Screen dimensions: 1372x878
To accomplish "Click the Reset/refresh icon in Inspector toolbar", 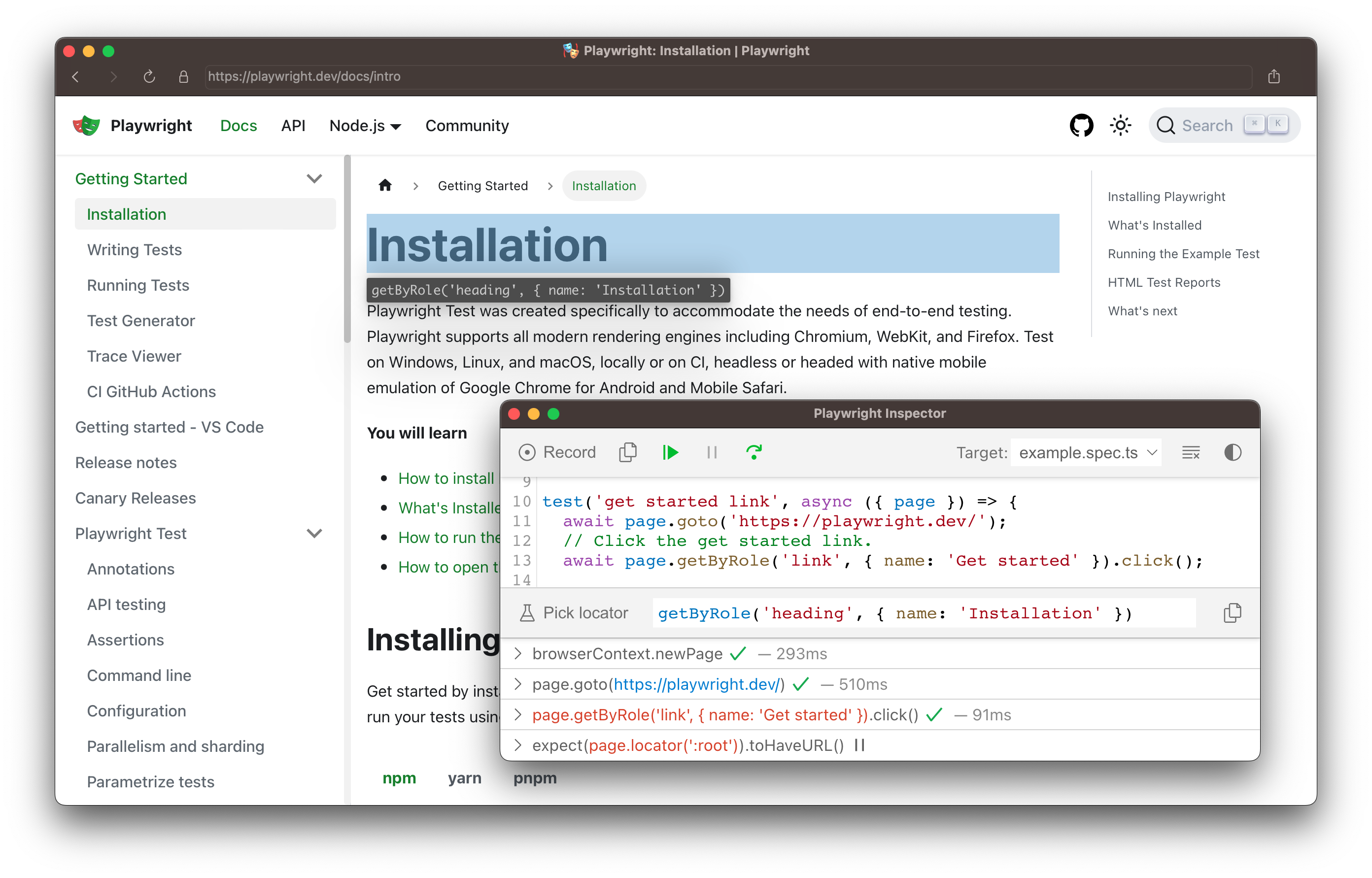I will (x=754, y=452).
